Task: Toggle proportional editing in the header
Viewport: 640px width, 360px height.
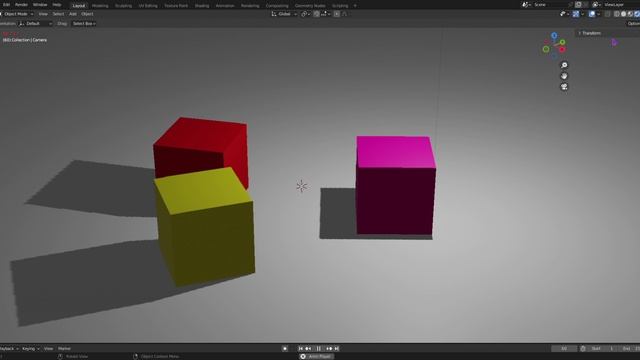Action: pyautogui.click(x=336, y=14)
